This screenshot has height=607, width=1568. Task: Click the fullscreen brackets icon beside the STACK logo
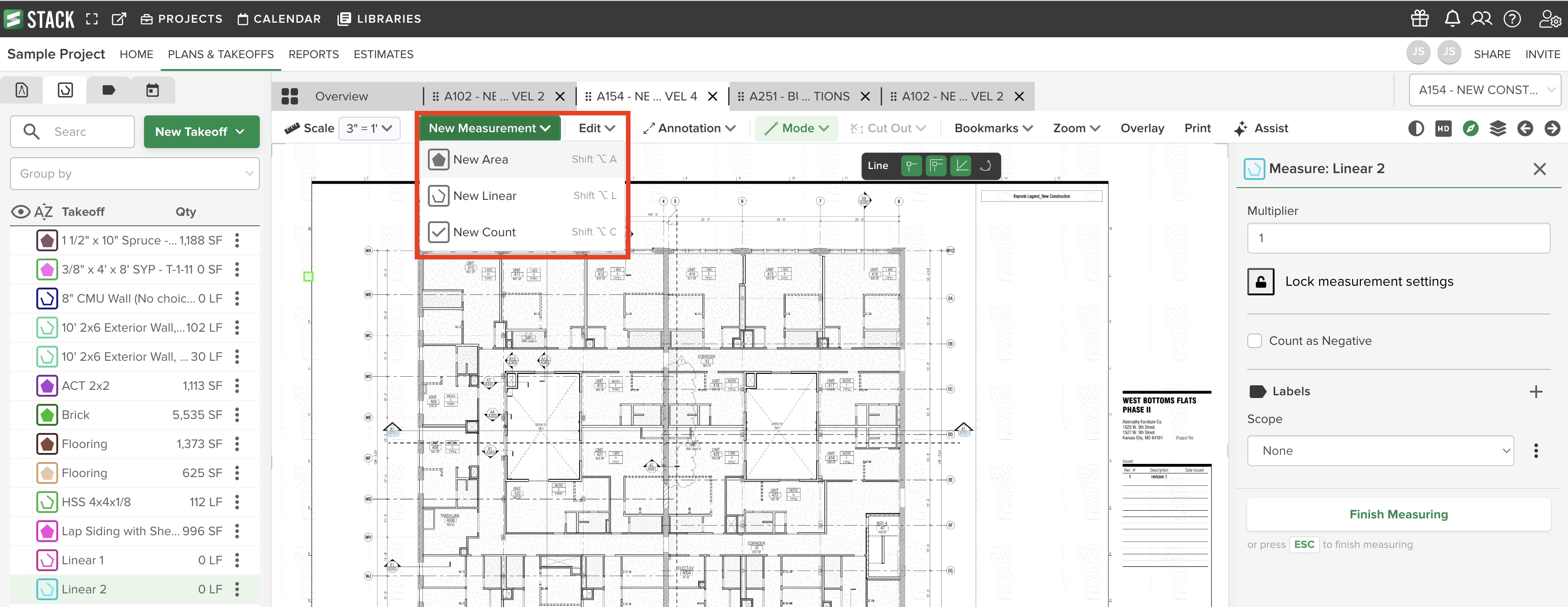point(92,19)
